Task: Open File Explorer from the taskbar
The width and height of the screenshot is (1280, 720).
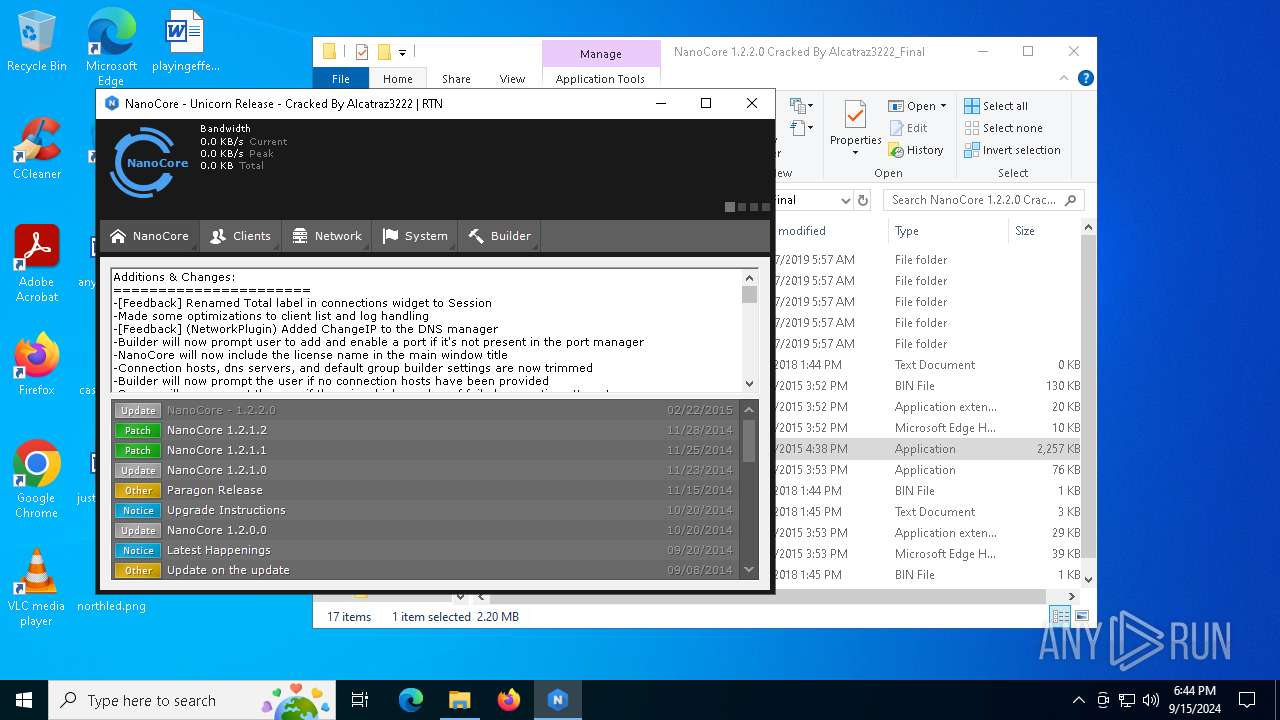Action: 459,700
